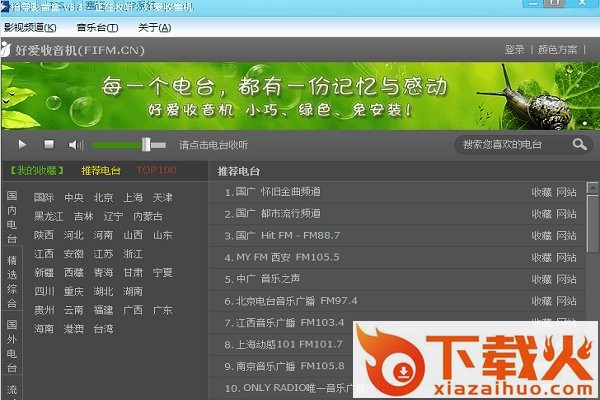Choose the 浙江 region
This screenshot has width=600, height=400.
coord(133,254)
